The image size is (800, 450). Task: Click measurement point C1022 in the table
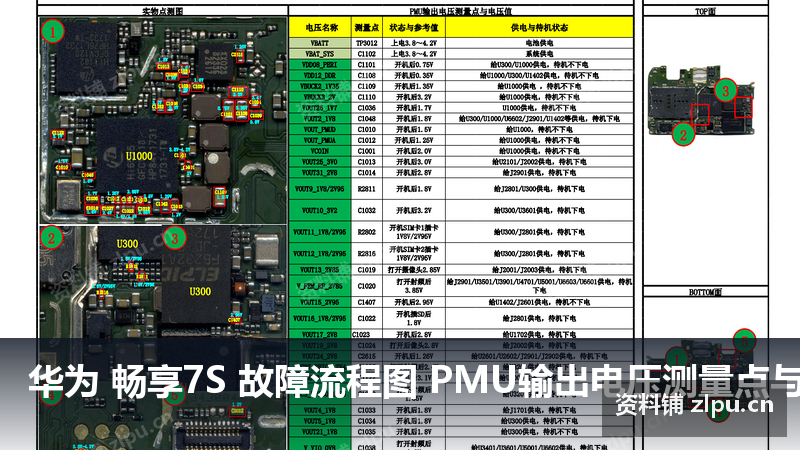366,318
